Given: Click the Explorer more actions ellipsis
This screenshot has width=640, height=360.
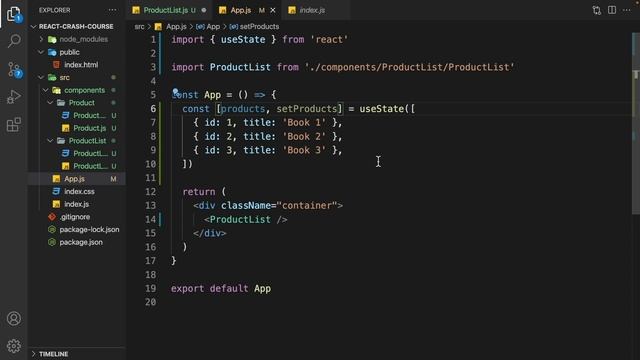Looking at the screenshot, I should coord(112,10).
